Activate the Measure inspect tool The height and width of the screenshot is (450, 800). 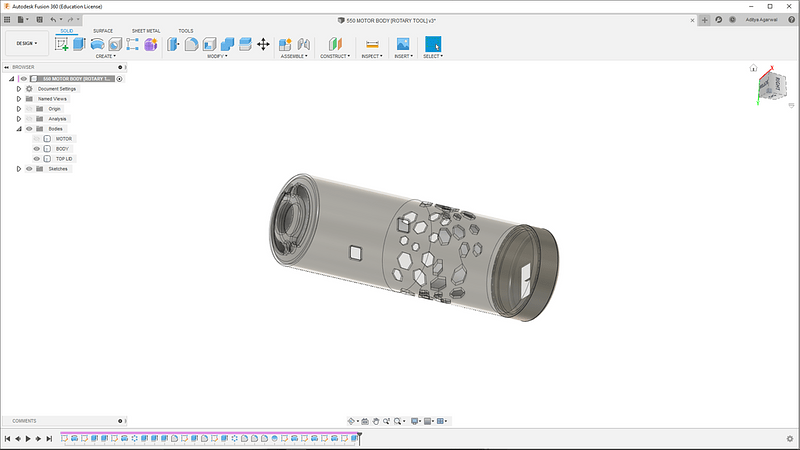coord(372,44)
